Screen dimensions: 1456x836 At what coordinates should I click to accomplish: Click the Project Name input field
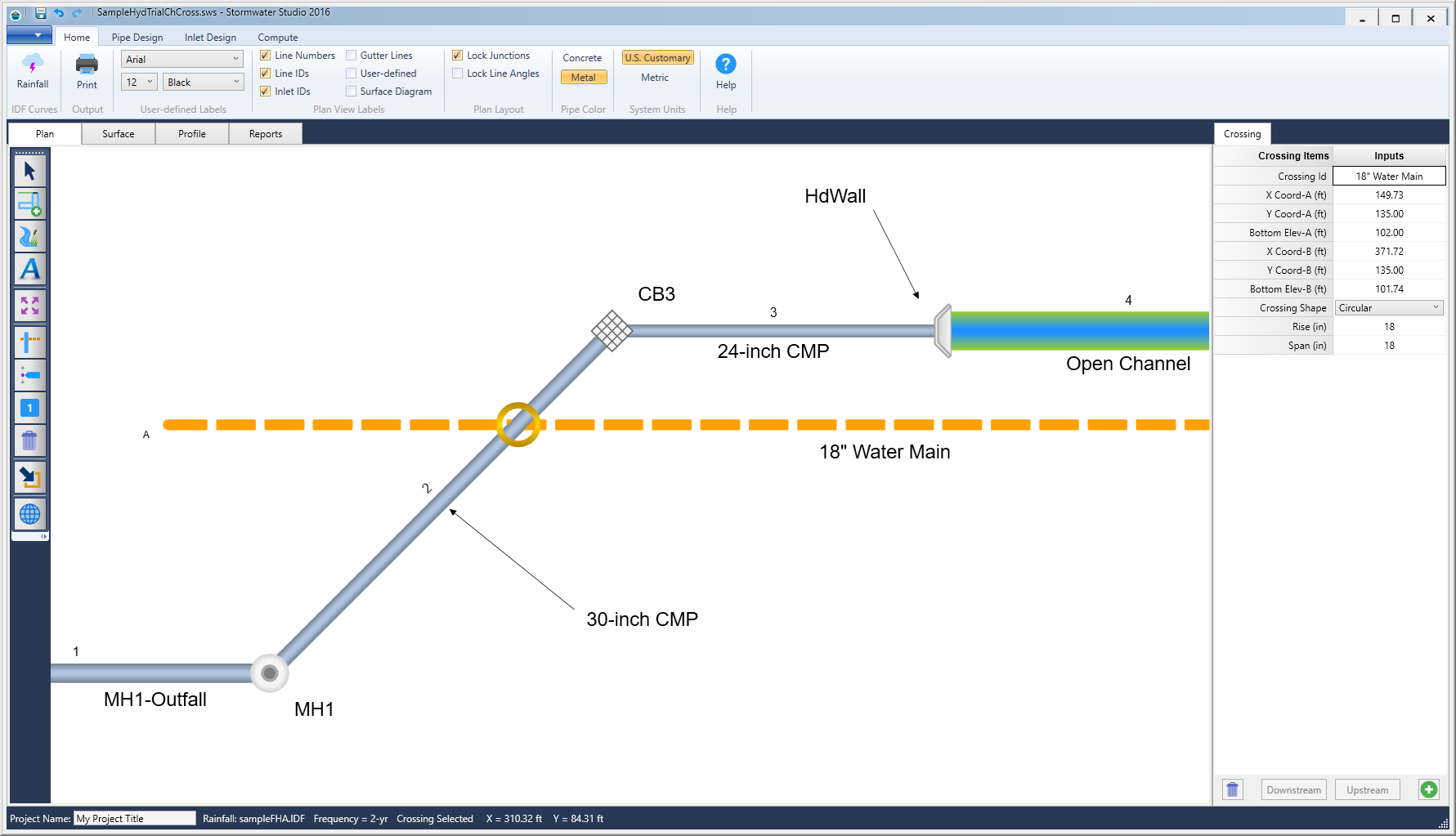(x=133, y=818)
